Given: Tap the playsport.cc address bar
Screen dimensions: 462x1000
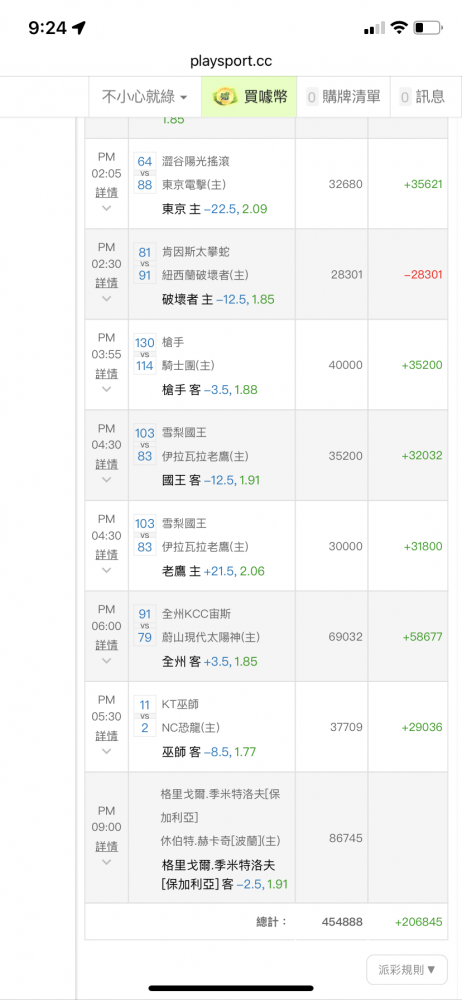Looking at the screenshot, I should 231,61.
